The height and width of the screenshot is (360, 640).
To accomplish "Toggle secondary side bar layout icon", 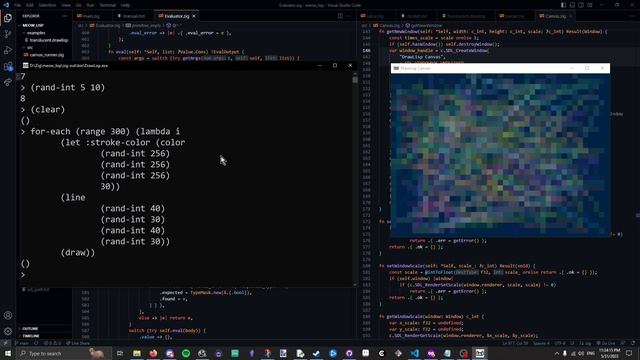I will (x=581, y=5).
